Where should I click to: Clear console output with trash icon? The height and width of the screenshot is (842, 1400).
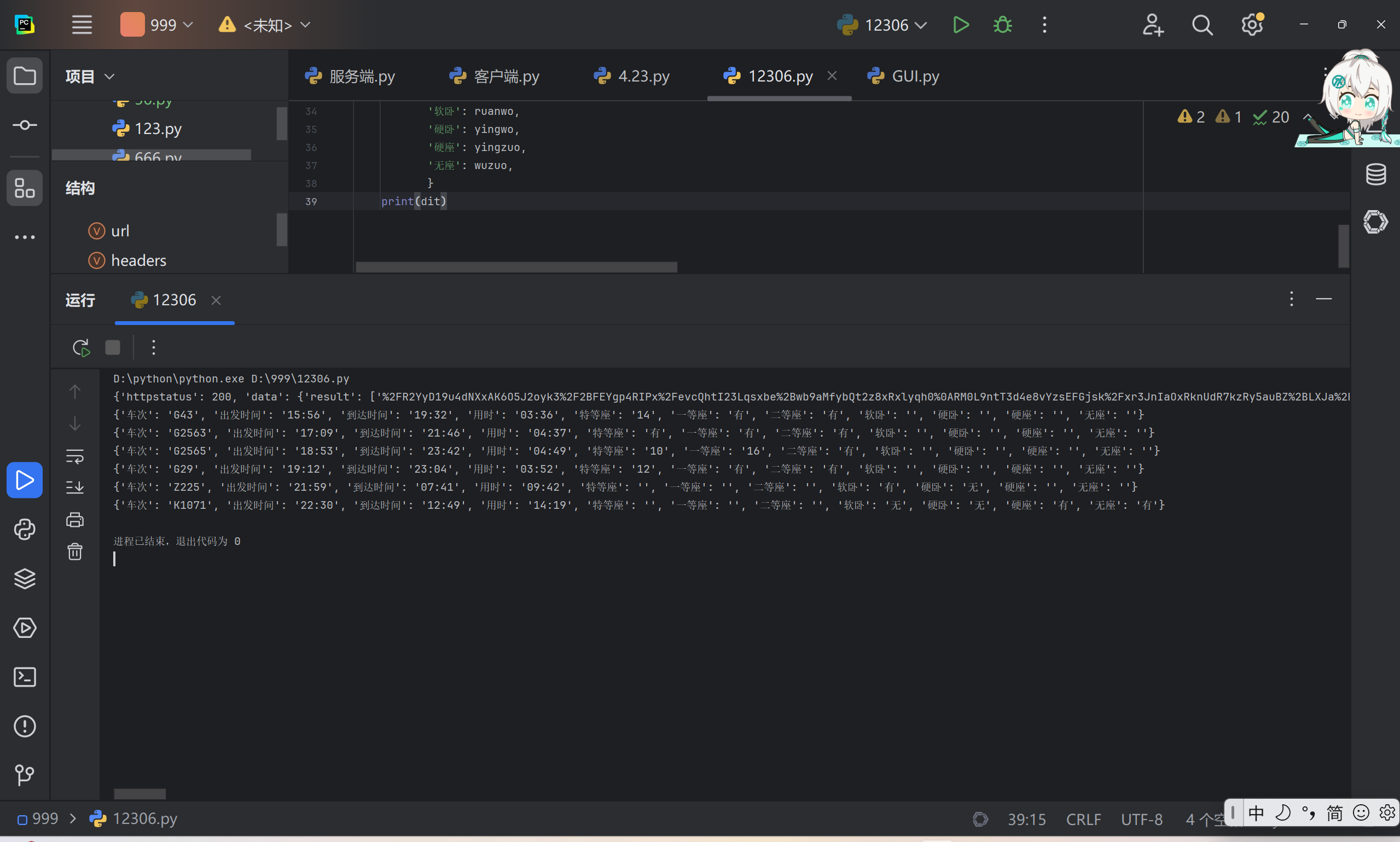pyautogui.click(x=75, y=551)
